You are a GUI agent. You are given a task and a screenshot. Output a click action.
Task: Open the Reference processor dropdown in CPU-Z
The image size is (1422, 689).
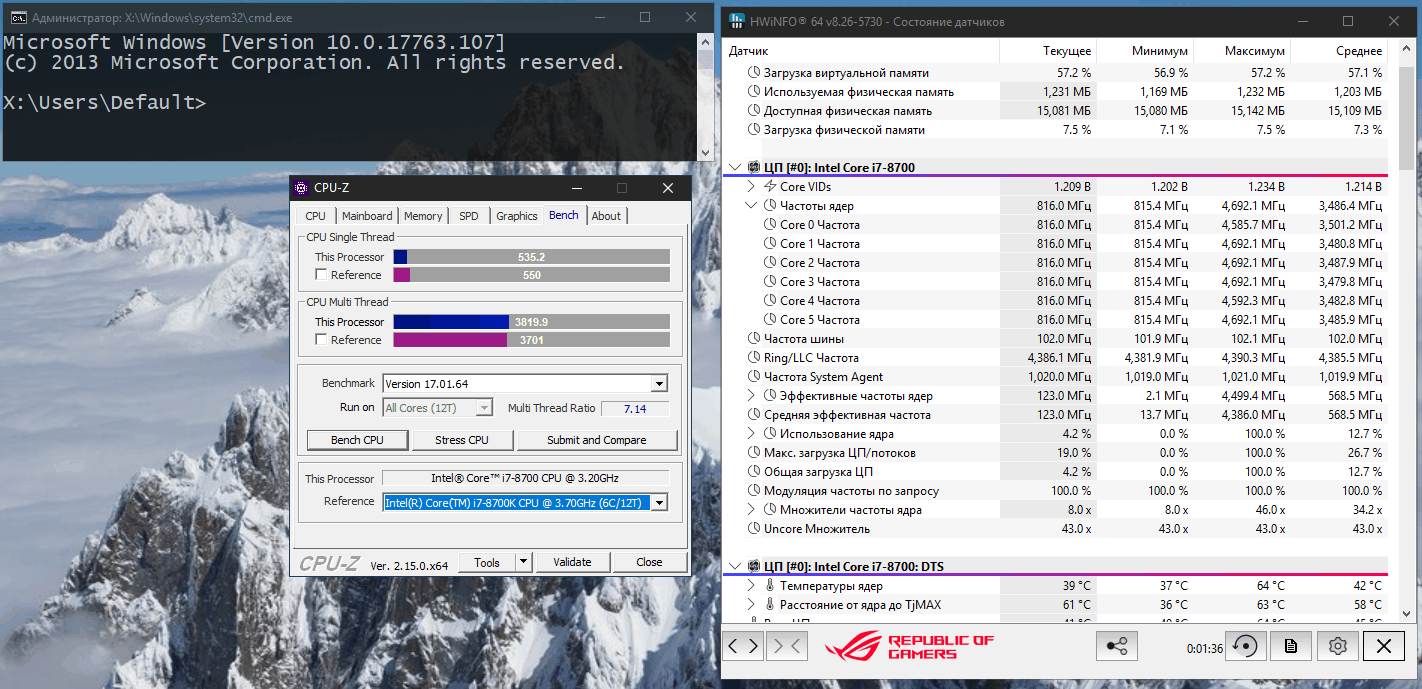659,503
